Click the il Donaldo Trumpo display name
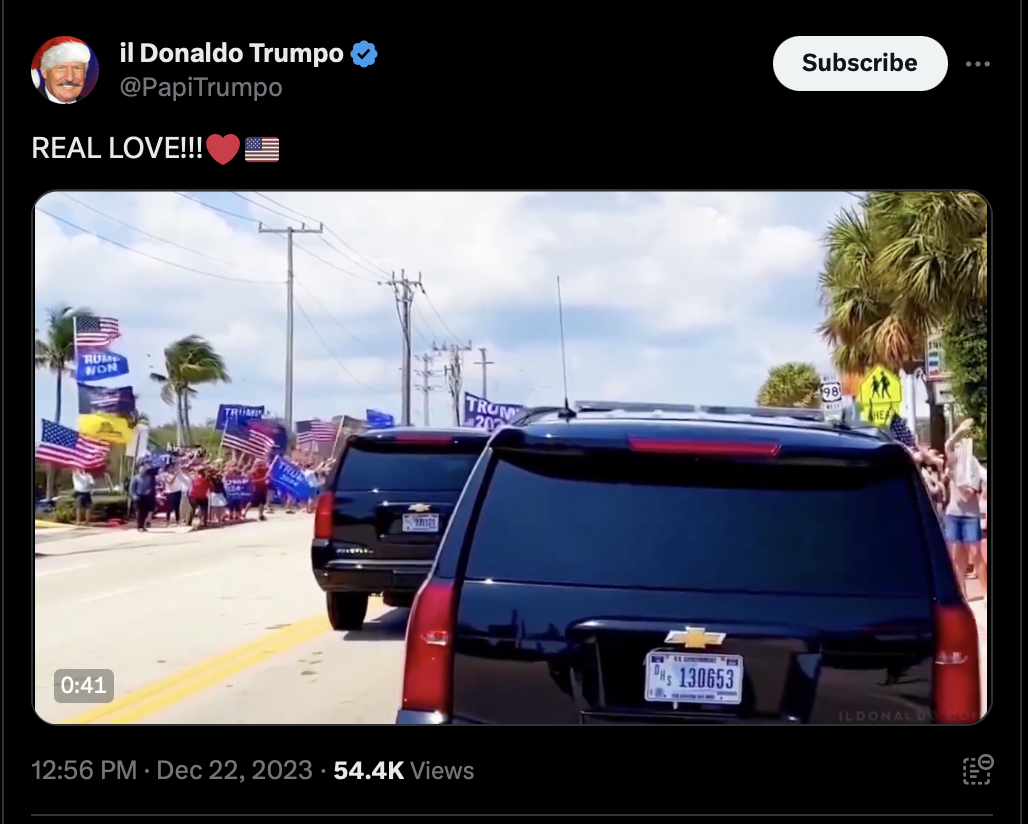The height and width of the screenshot is (824, 1028). coord(231,53)
